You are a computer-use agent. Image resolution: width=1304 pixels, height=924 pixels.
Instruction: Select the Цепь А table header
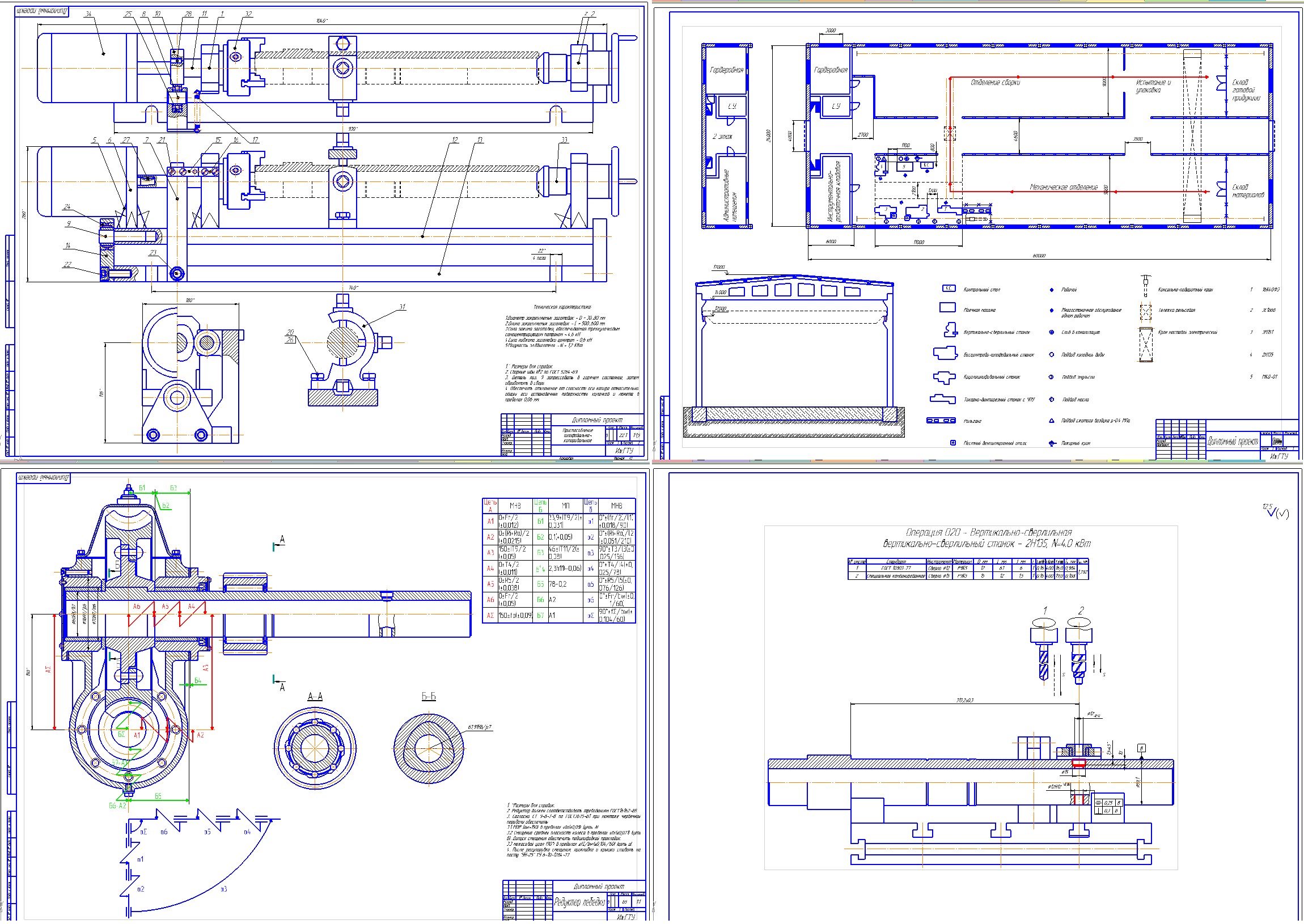490,505
